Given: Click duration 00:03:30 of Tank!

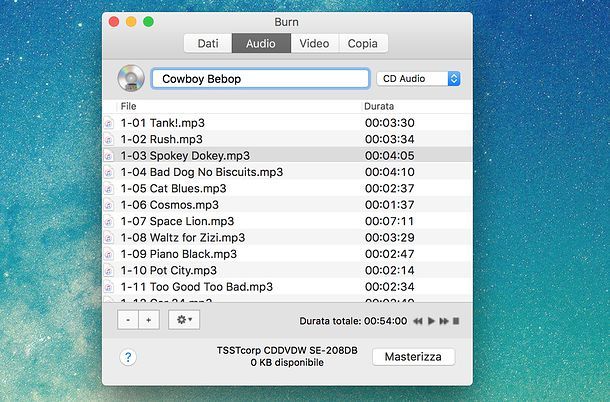Looking at the screenshot, I should [x=389, y=123].
